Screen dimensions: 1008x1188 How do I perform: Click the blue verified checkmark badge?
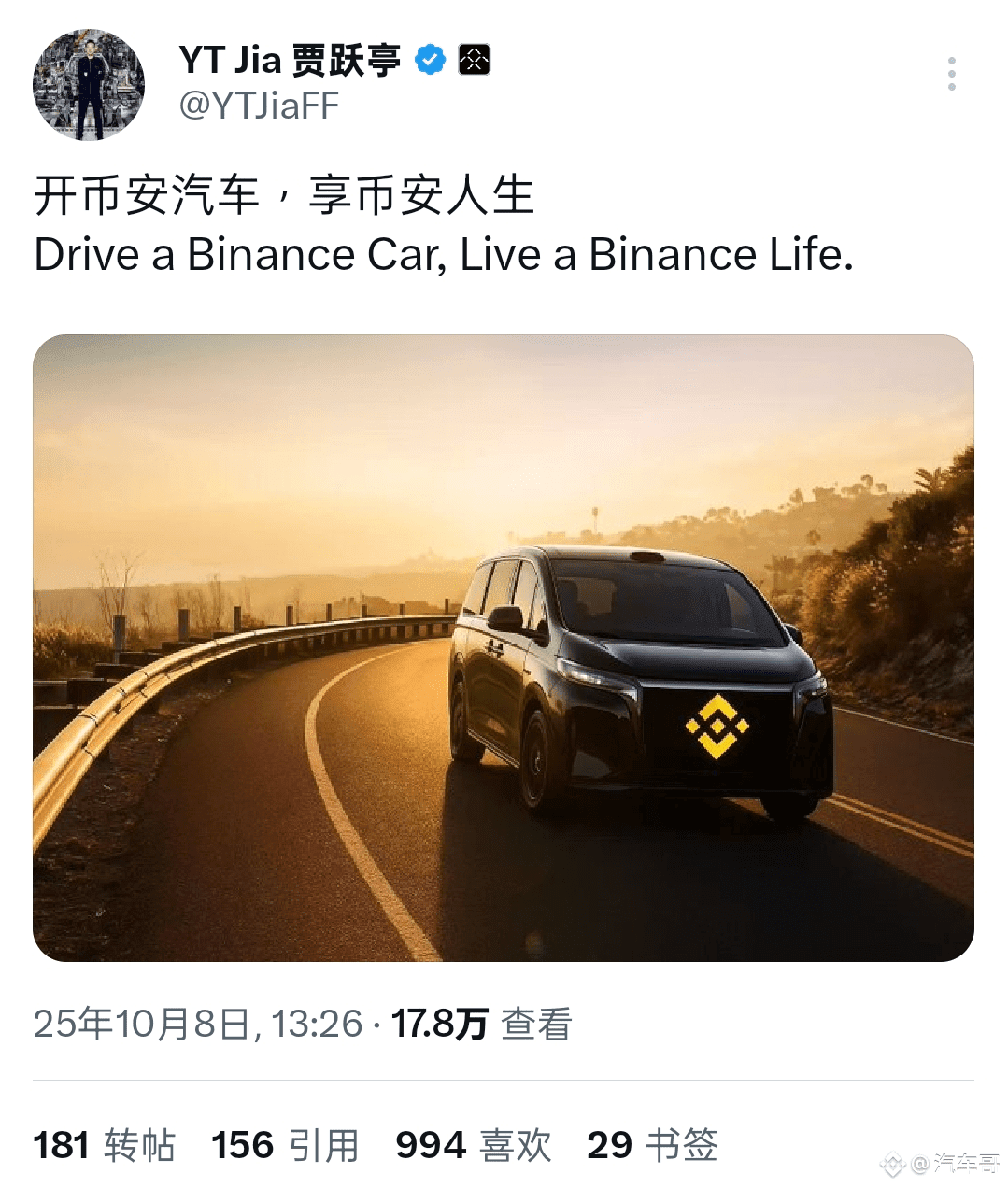(430, 61)
